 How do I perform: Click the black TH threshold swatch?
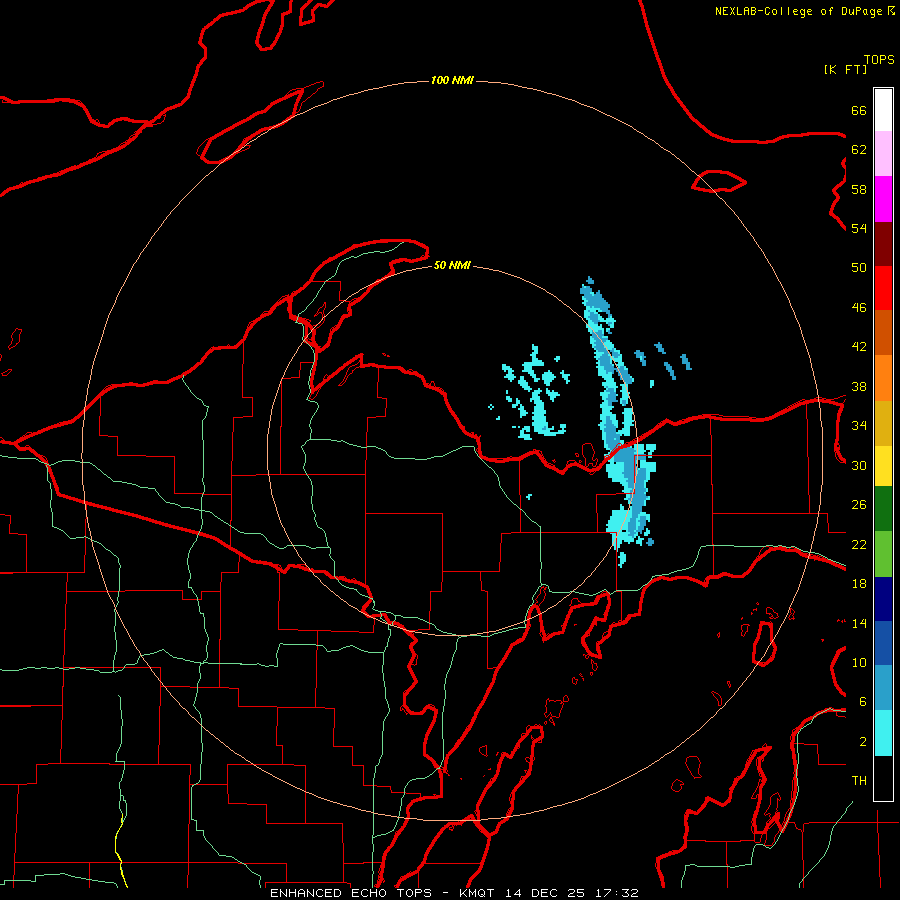tap(883, 778)
